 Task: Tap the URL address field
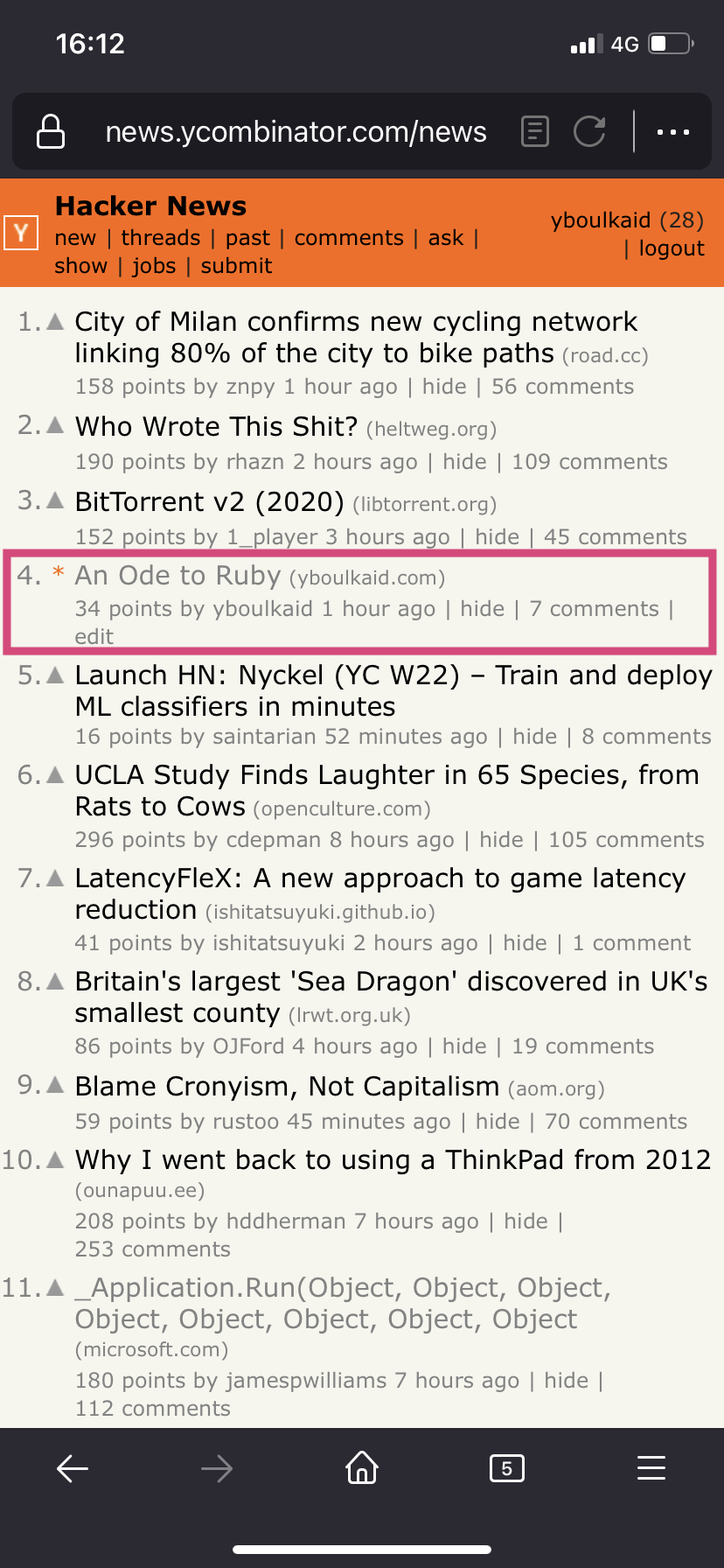(x=296, y=132)
